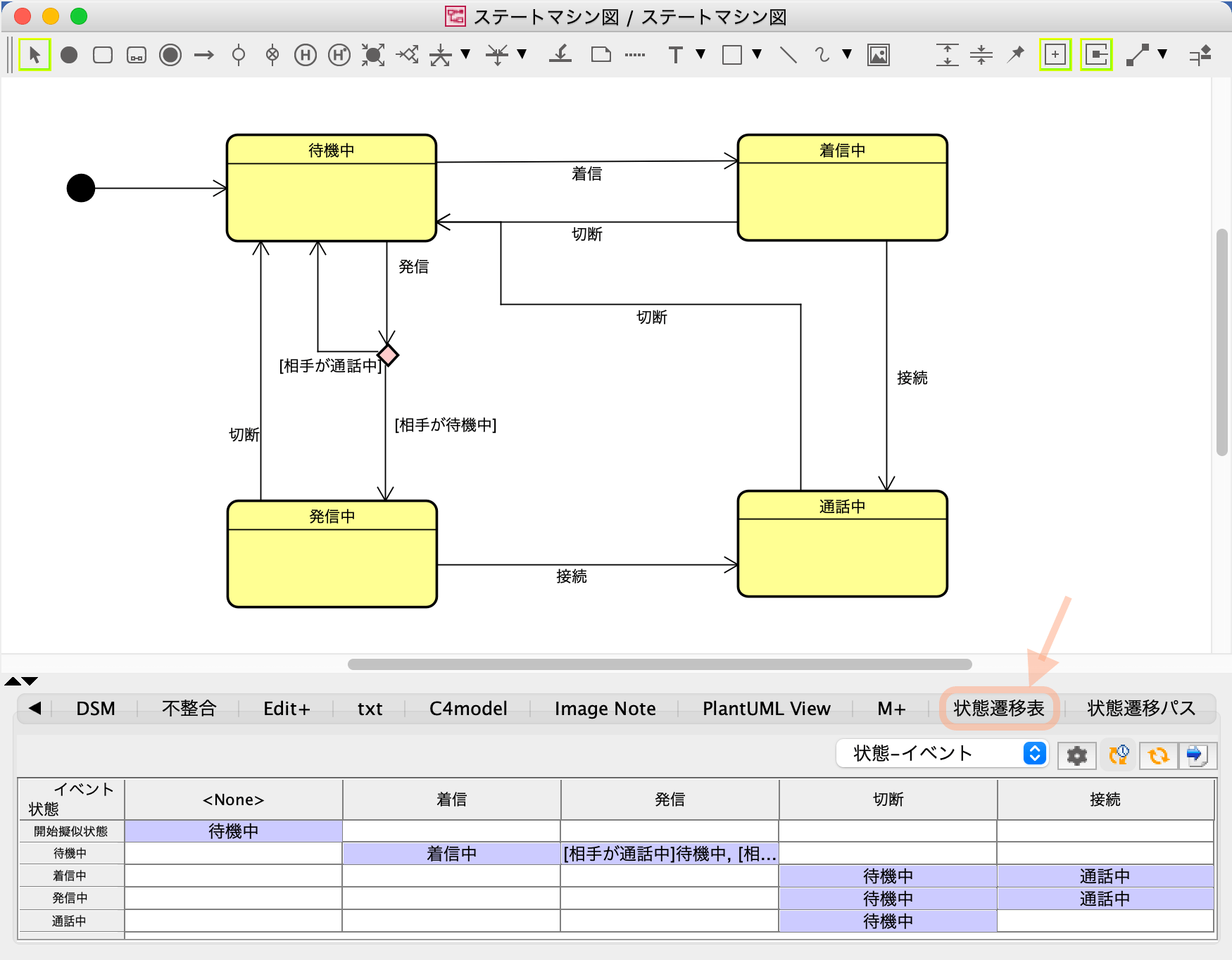Toggle the pin lock mode button

point(1015,54)
